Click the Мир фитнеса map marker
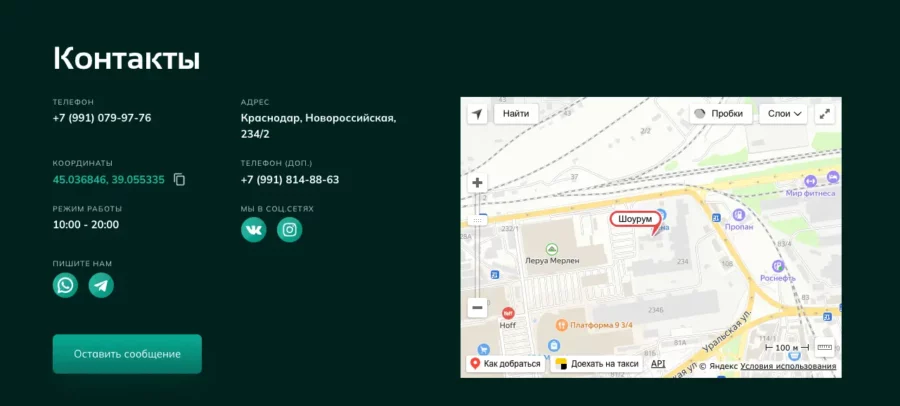Image resolution: width=900 pixels, height=406 pixels. [810, 181]
